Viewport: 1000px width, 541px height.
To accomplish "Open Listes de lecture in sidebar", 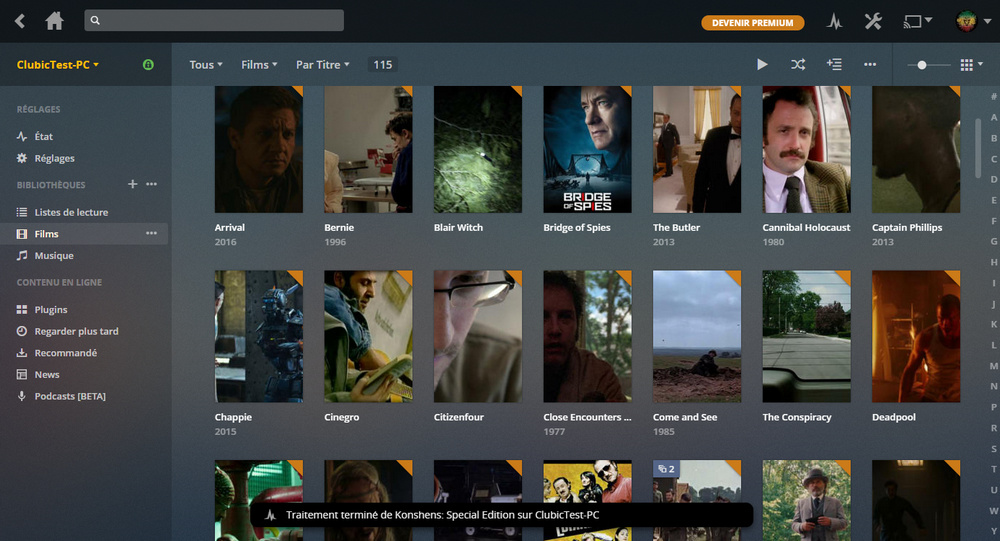I will [71, 212].
